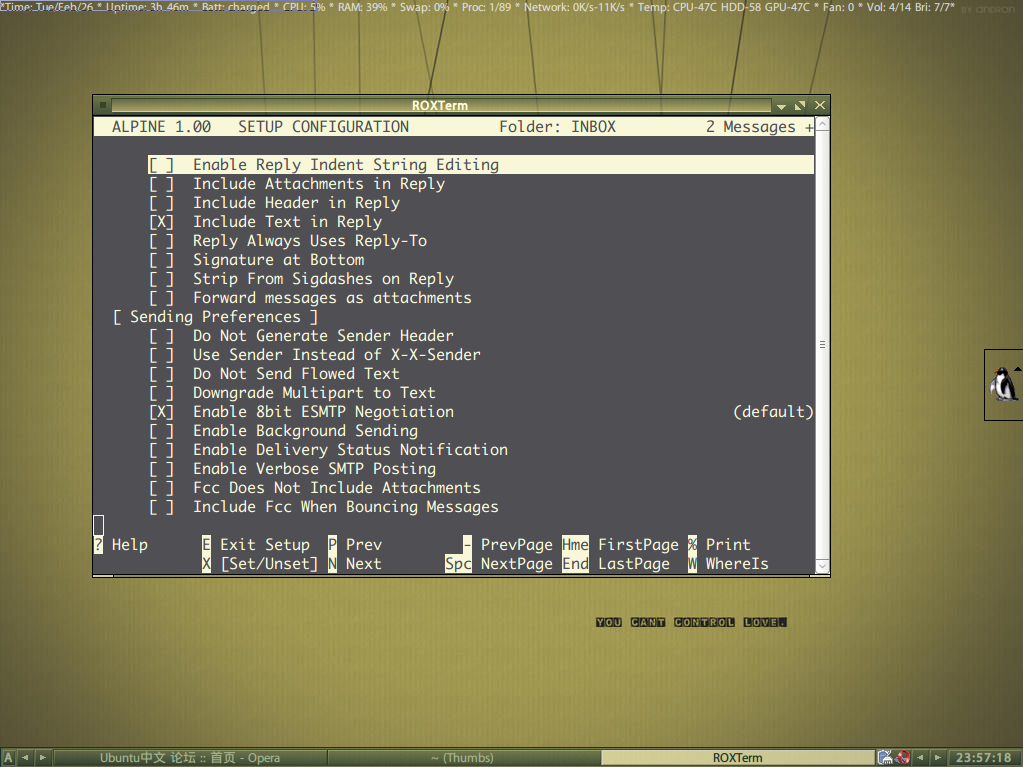Check Do Not Generate Sender Header
The width and height of the screenshot is (1023, 767).
coord(161,336)
